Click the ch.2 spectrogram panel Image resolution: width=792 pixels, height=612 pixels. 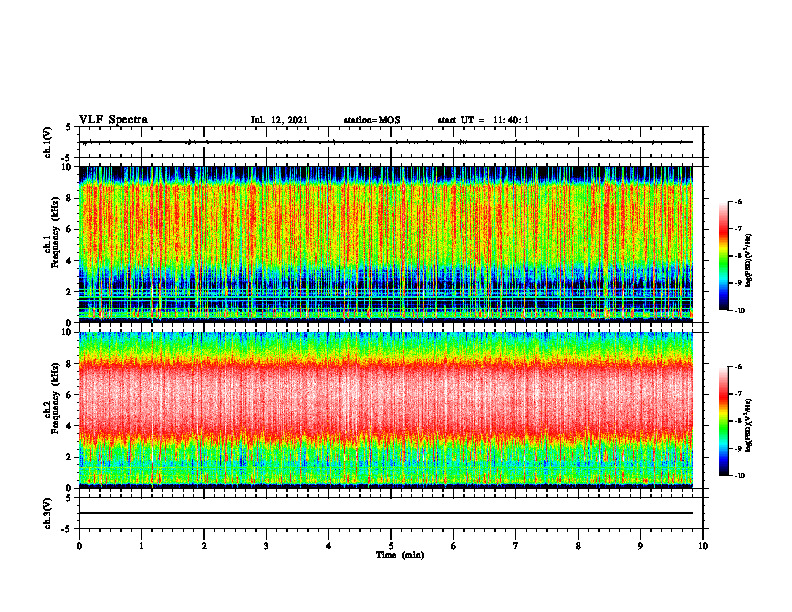pos(386,410)
